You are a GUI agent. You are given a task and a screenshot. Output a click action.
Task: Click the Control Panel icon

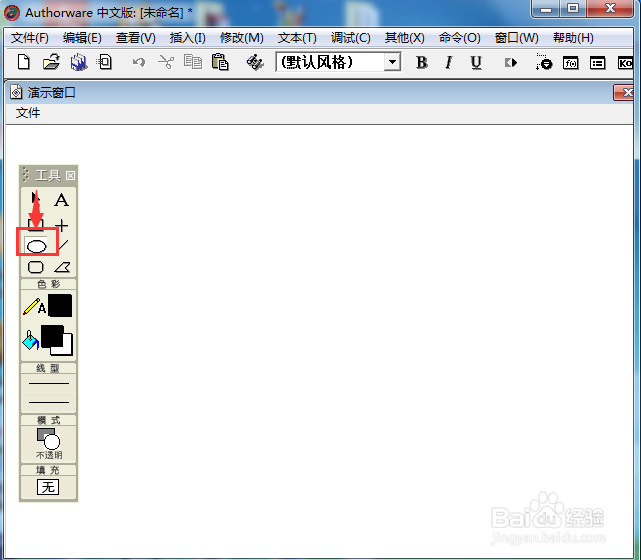(544, 62)
